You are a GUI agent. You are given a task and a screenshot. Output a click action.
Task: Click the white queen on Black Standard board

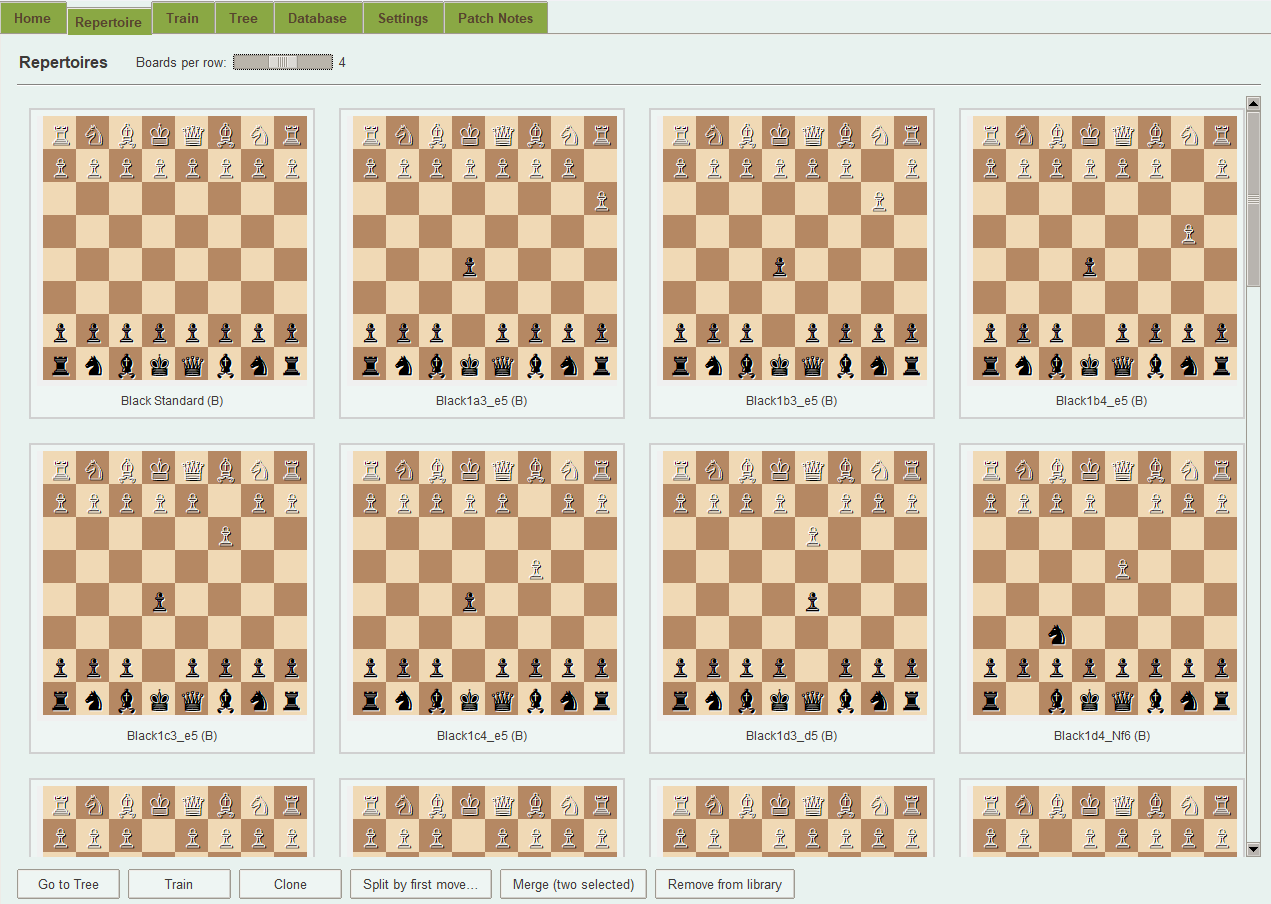(192, 133)
